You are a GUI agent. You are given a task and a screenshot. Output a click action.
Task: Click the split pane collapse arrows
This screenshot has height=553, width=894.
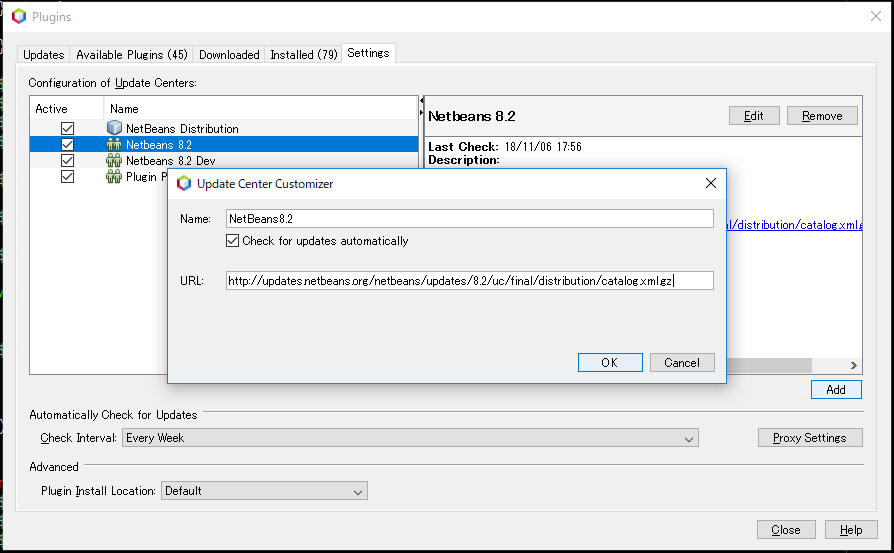click(x=421, y=107)
